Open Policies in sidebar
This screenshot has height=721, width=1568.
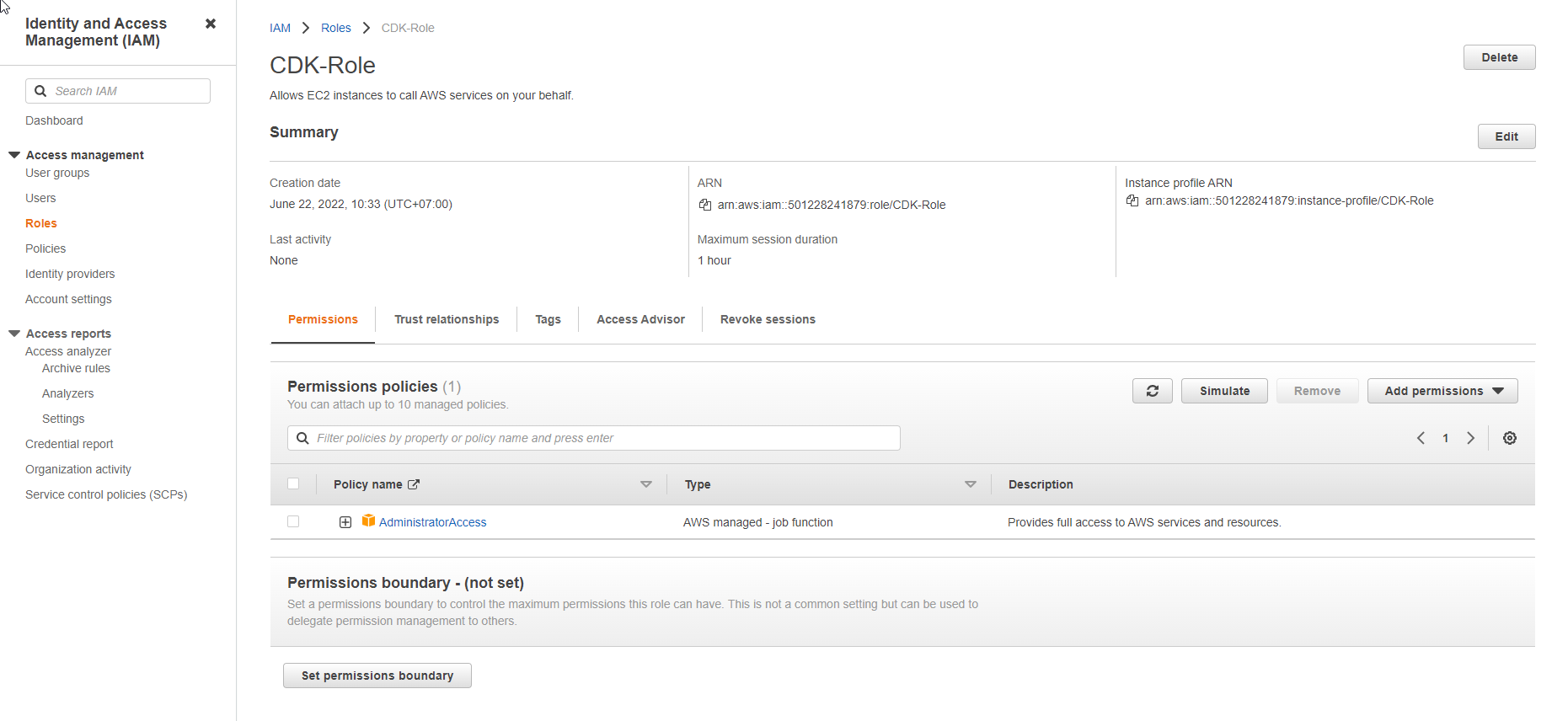click(x=45, y=248)
